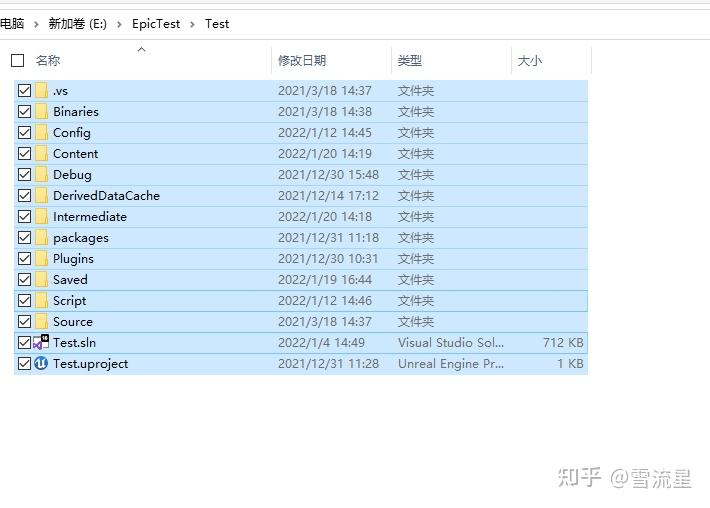Select the Script file name
The height and width of the screenshot is (508, 710).
(x=69, y=301)
